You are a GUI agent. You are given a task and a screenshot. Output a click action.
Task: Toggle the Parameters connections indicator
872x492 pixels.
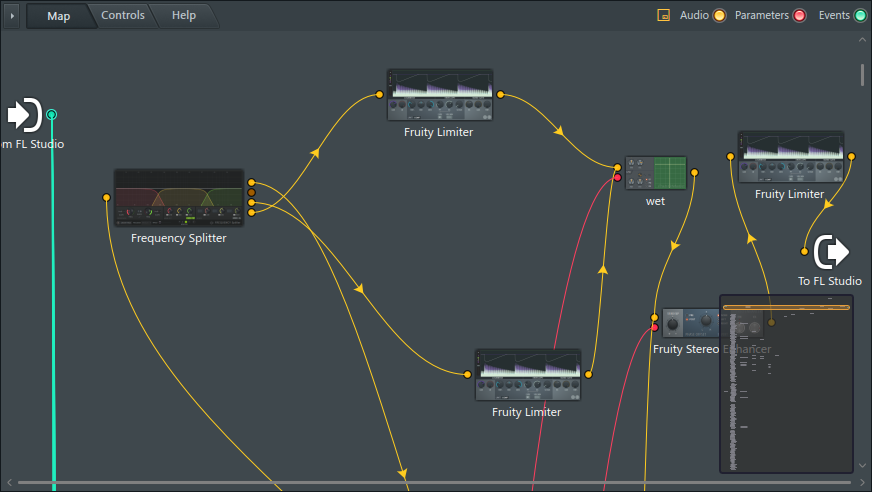point(799,15)
